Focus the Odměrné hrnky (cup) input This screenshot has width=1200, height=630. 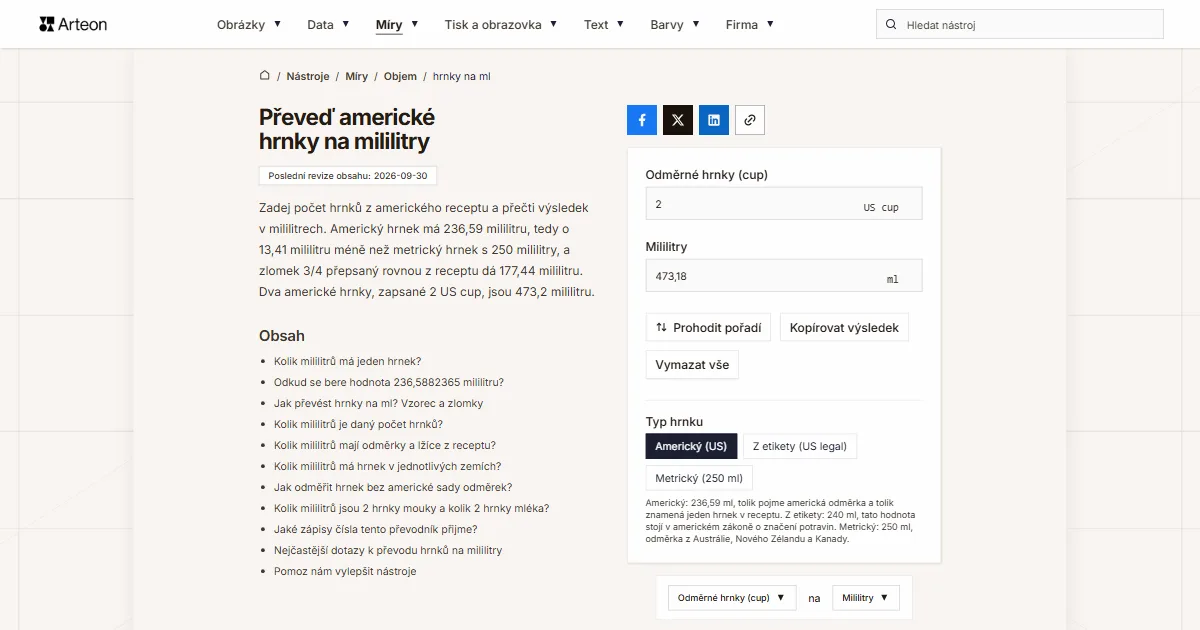click(784, 203)
